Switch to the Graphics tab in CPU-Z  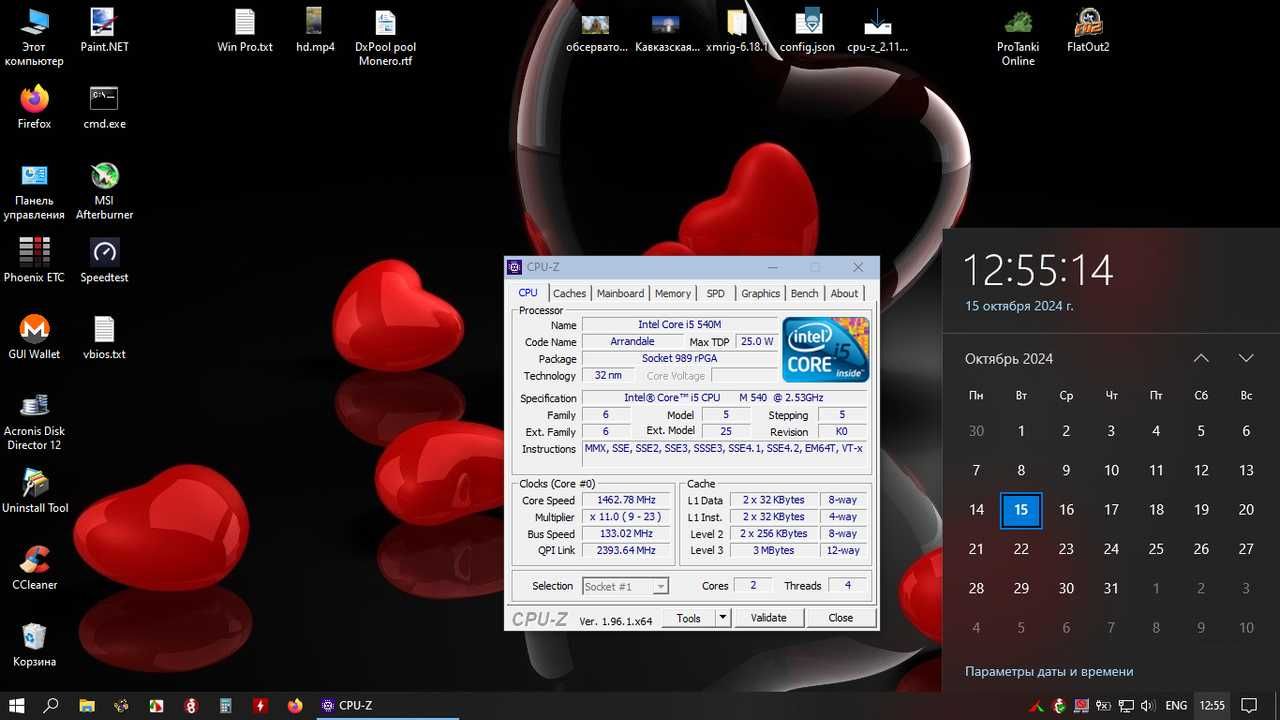pyautogui.click(x=760, y=293)
